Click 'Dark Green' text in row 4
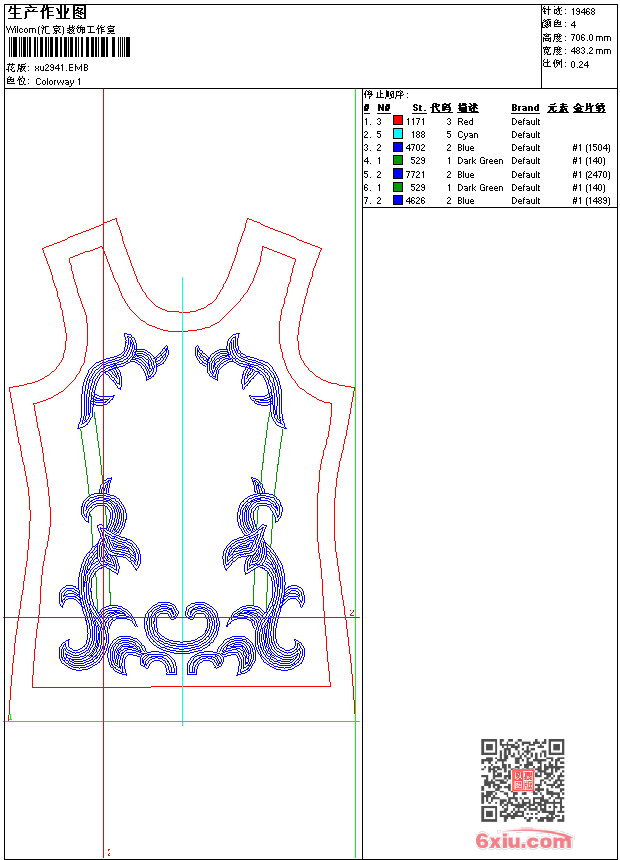 coord(480,161)
